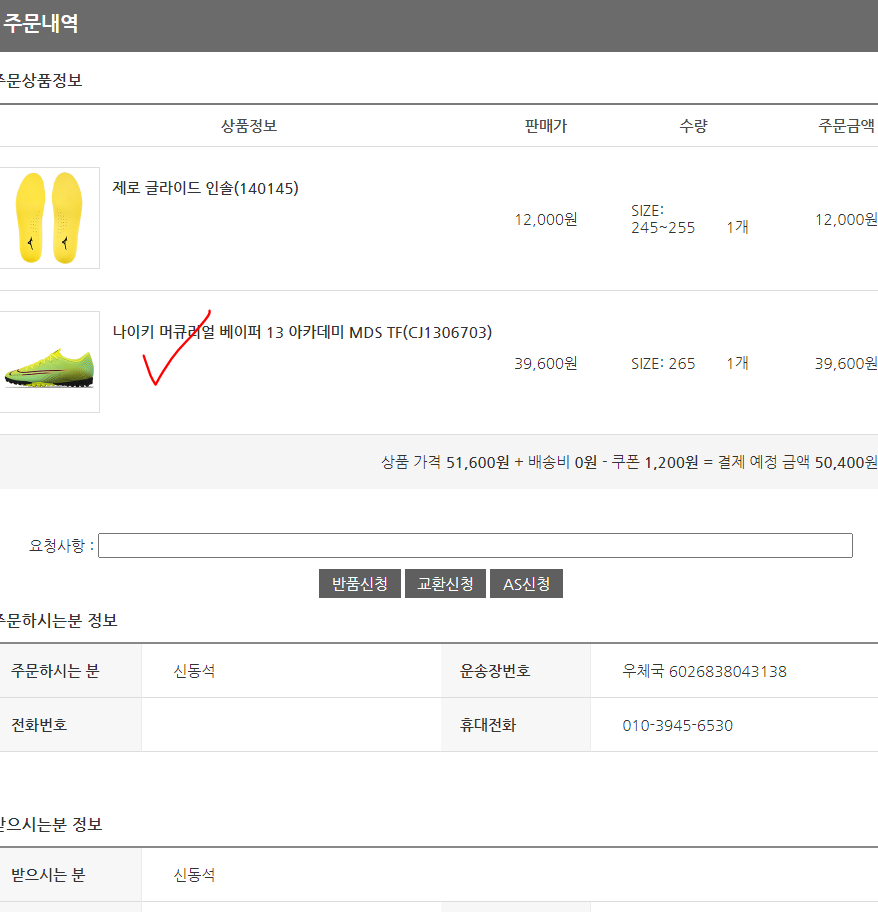Open the 나이키 머큐리얼 베이퍼 13 아카데미 product link
878x912 pixels.
302,332
